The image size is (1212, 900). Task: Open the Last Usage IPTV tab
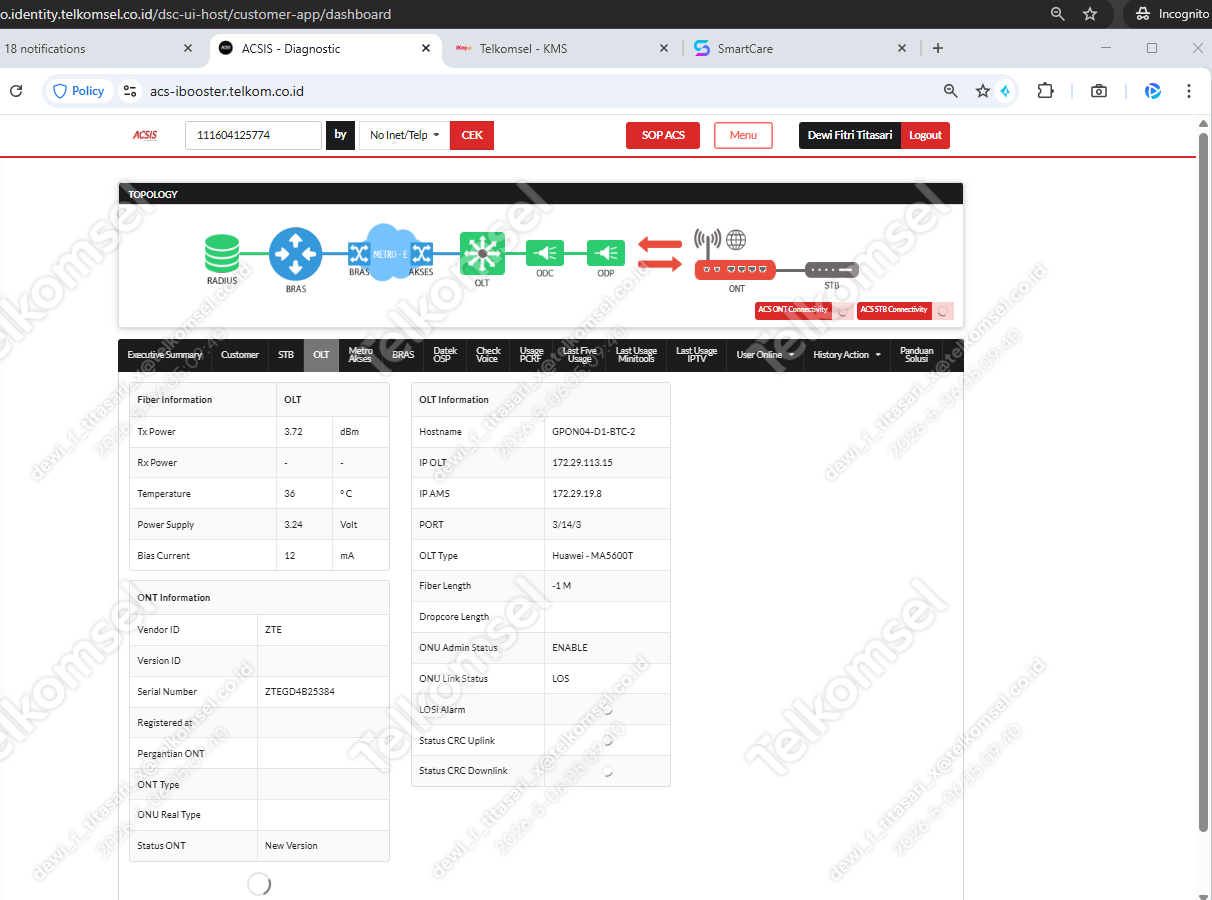point(696,355)
